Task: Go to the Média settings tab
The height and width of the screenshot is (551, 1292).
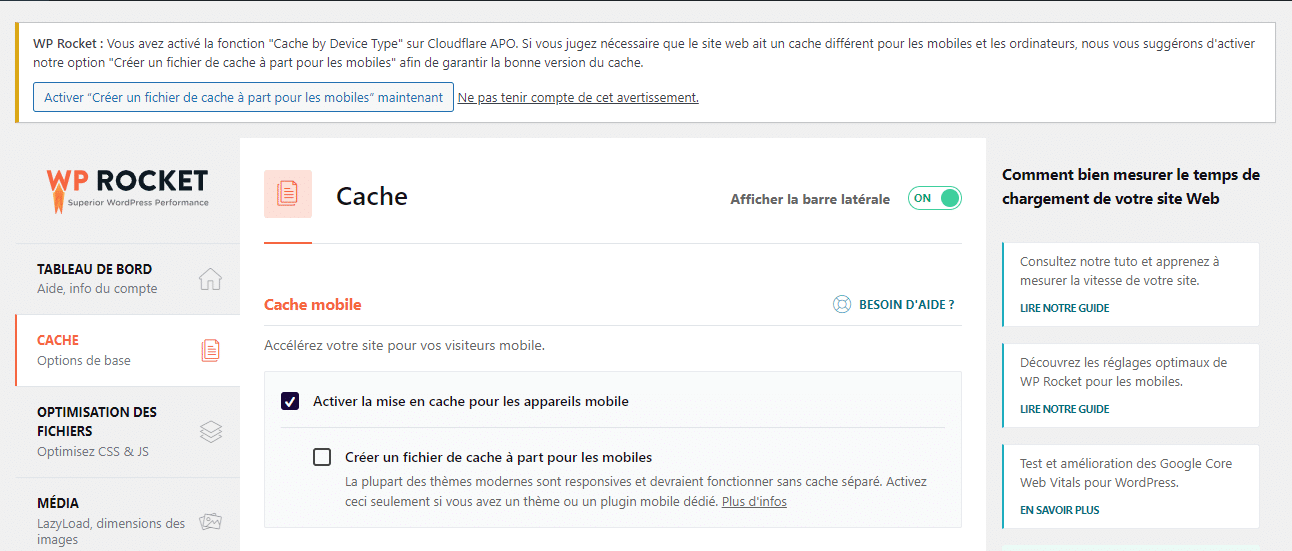Action: pyautogui.click(x=58, y=503)
